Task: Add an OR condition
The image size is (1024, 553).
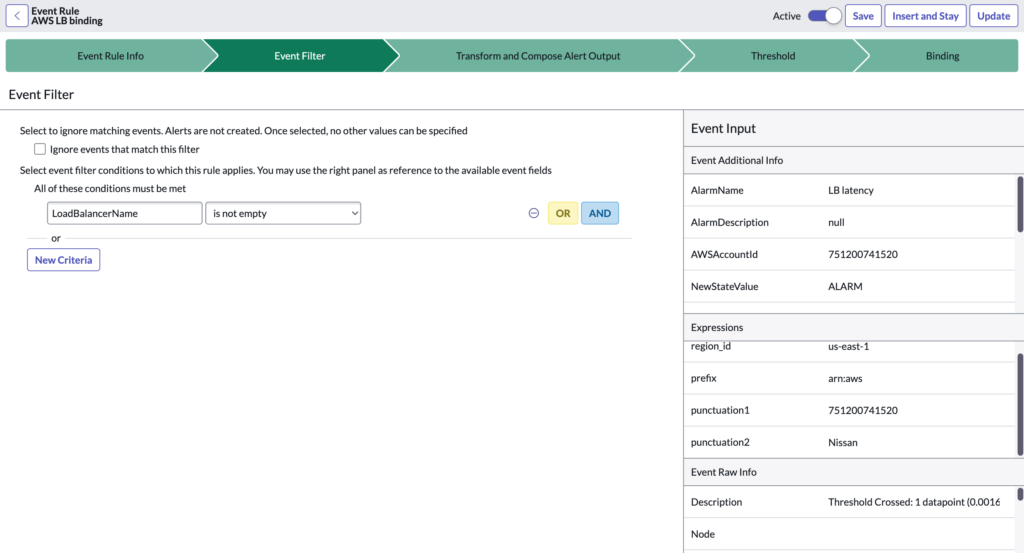Action: coord(563,213)
